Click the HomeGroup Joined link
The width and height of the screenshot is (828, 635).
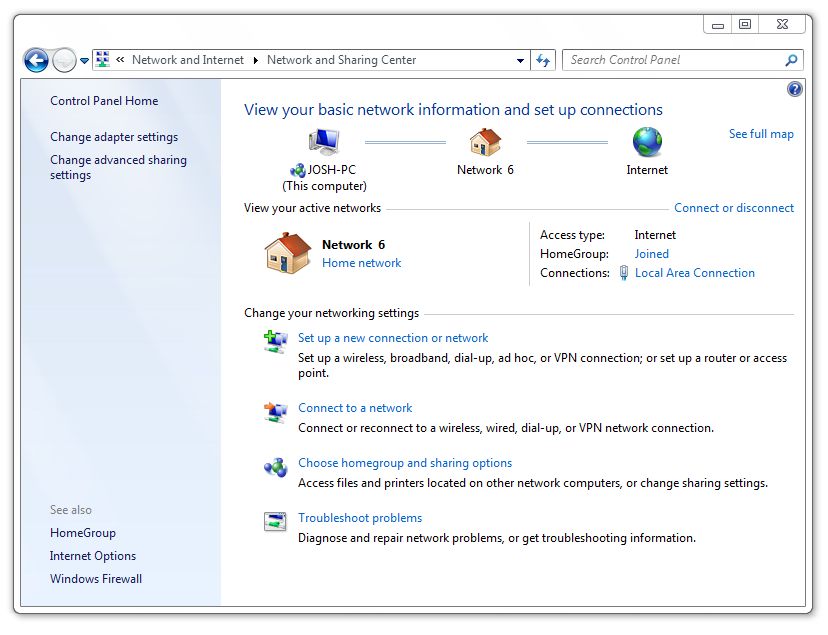tap(651, 254)
